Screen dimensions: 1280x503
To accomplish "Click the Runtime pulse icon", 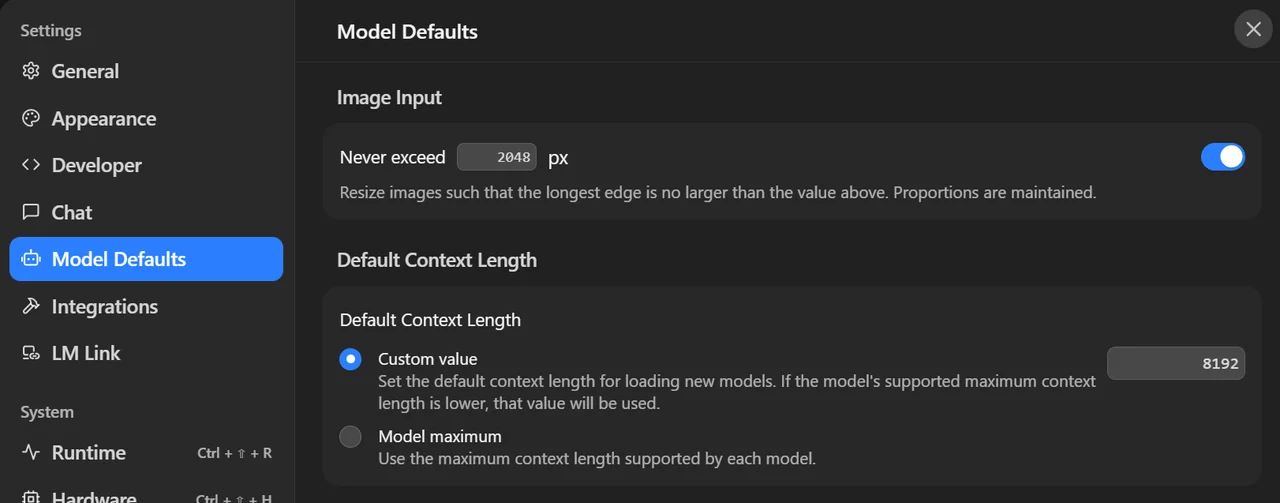I will point(31,452).
